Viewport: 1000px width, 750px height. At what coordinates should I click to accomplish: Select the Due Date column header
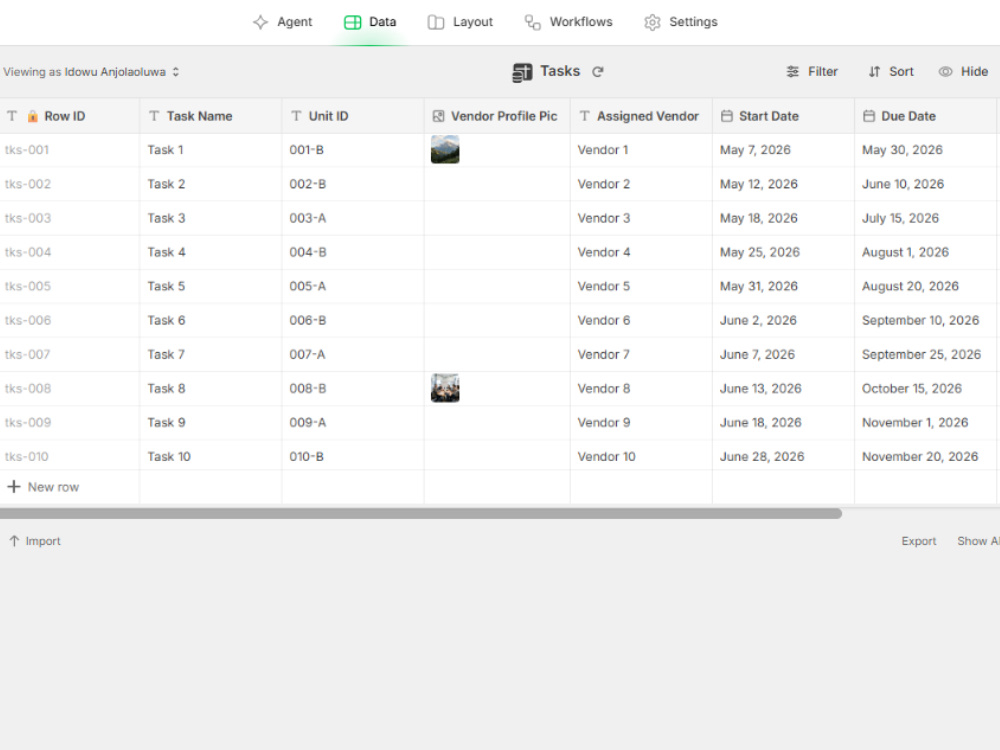point(926,116)
